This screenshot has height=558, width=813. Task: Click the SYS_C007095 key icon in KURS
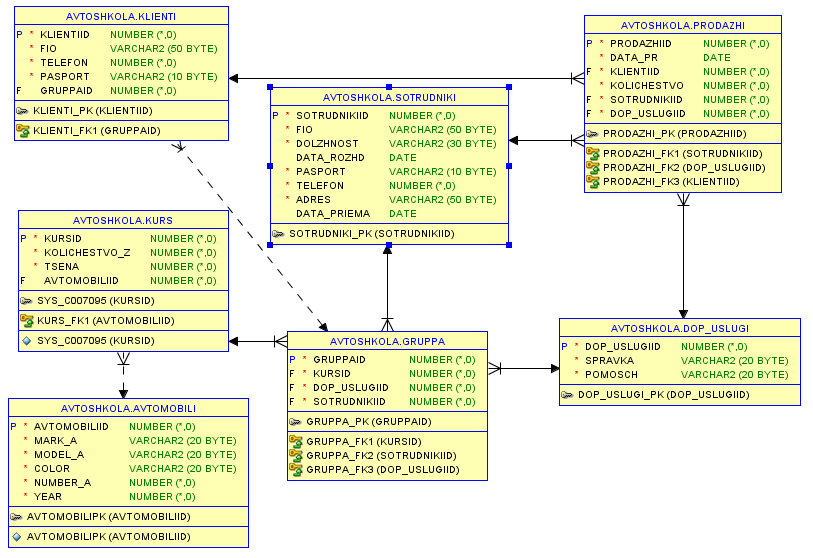(26, 301)
